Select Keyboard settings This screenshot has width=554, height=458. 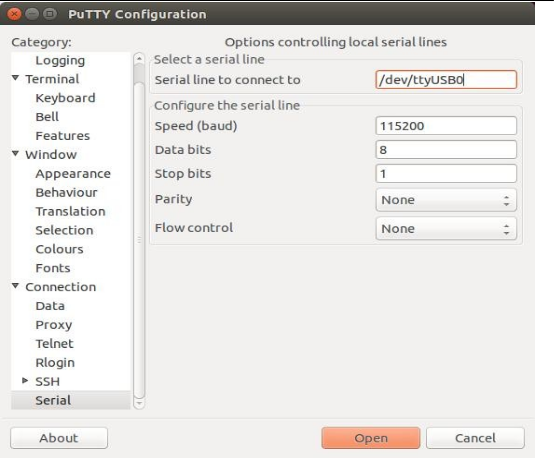click(65, 98)
